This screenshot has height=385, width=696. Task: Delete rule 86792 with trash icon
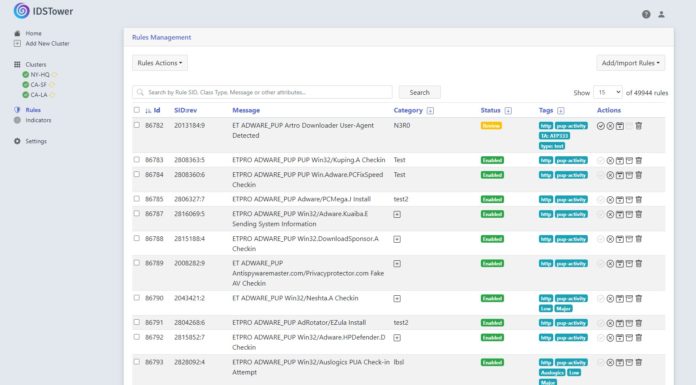point(639,338)
